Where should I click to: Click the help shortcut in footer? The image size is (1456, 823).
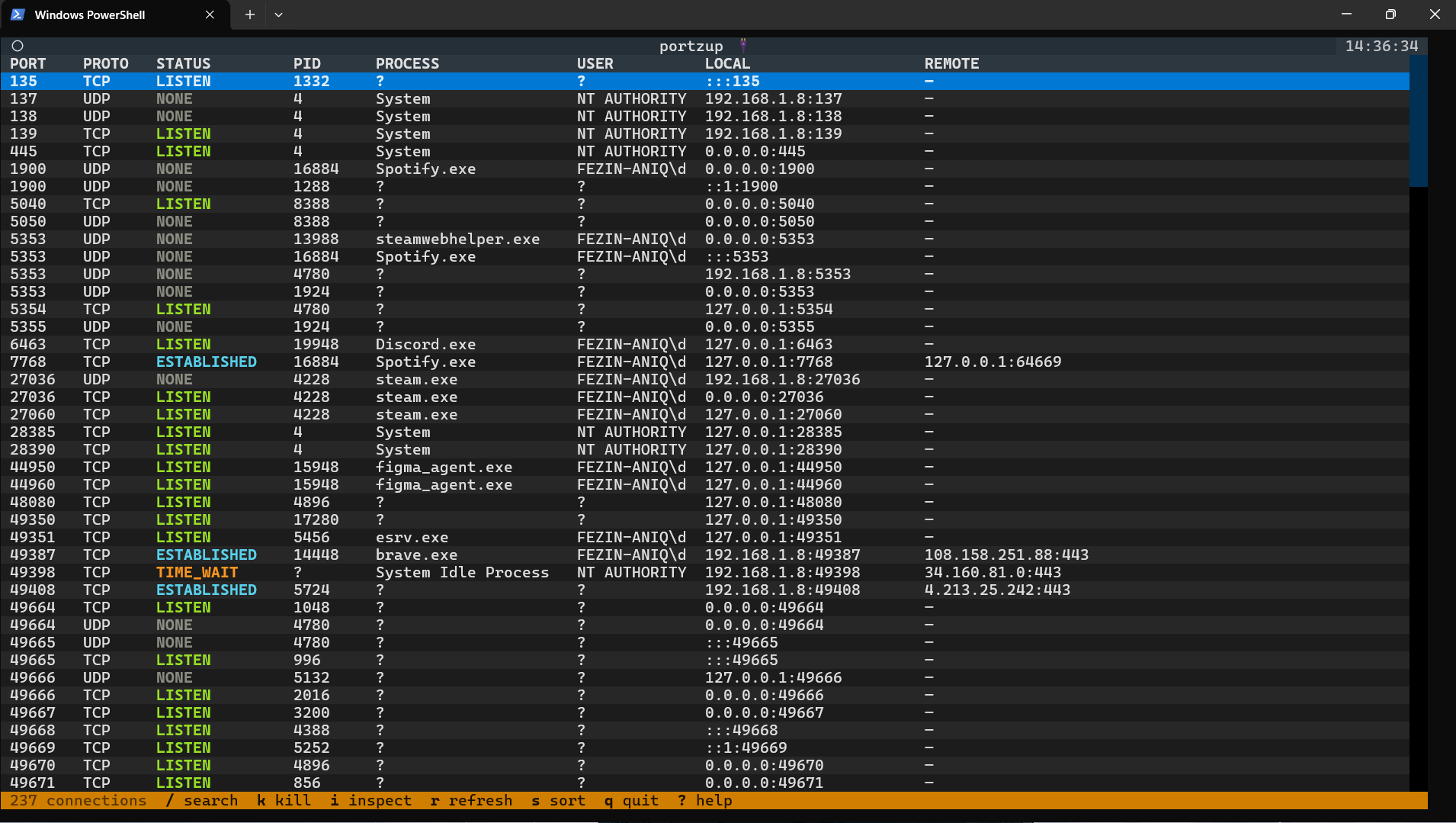point(704,801)
